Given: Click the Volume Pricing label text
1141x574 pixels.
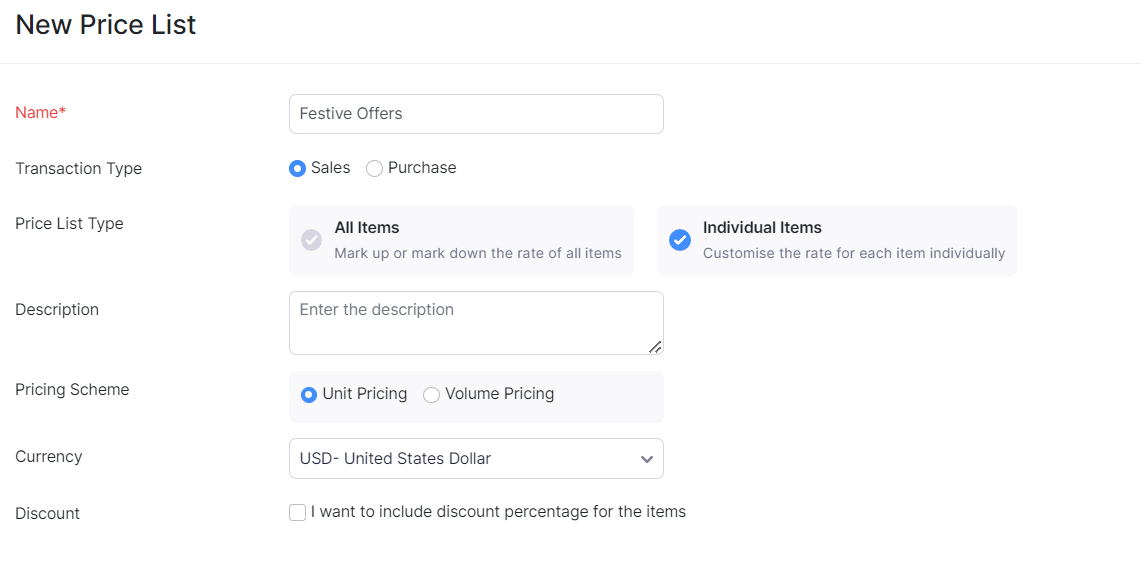Looking at the screenshot, I should tap(499, 394).
